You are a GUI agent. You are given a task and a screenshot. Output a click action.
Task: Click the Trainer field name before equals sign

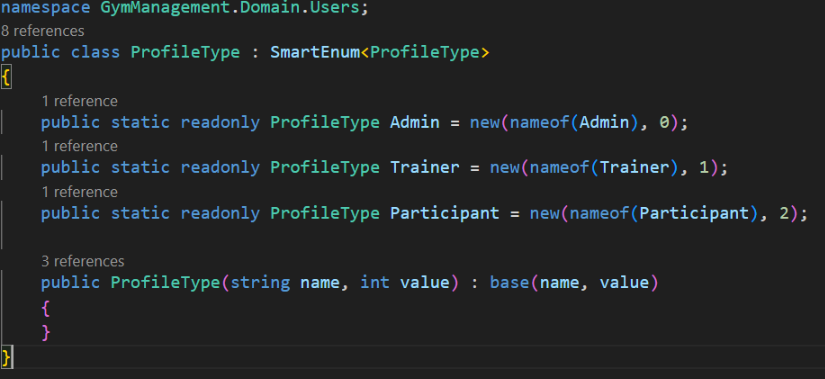point(425,168)
